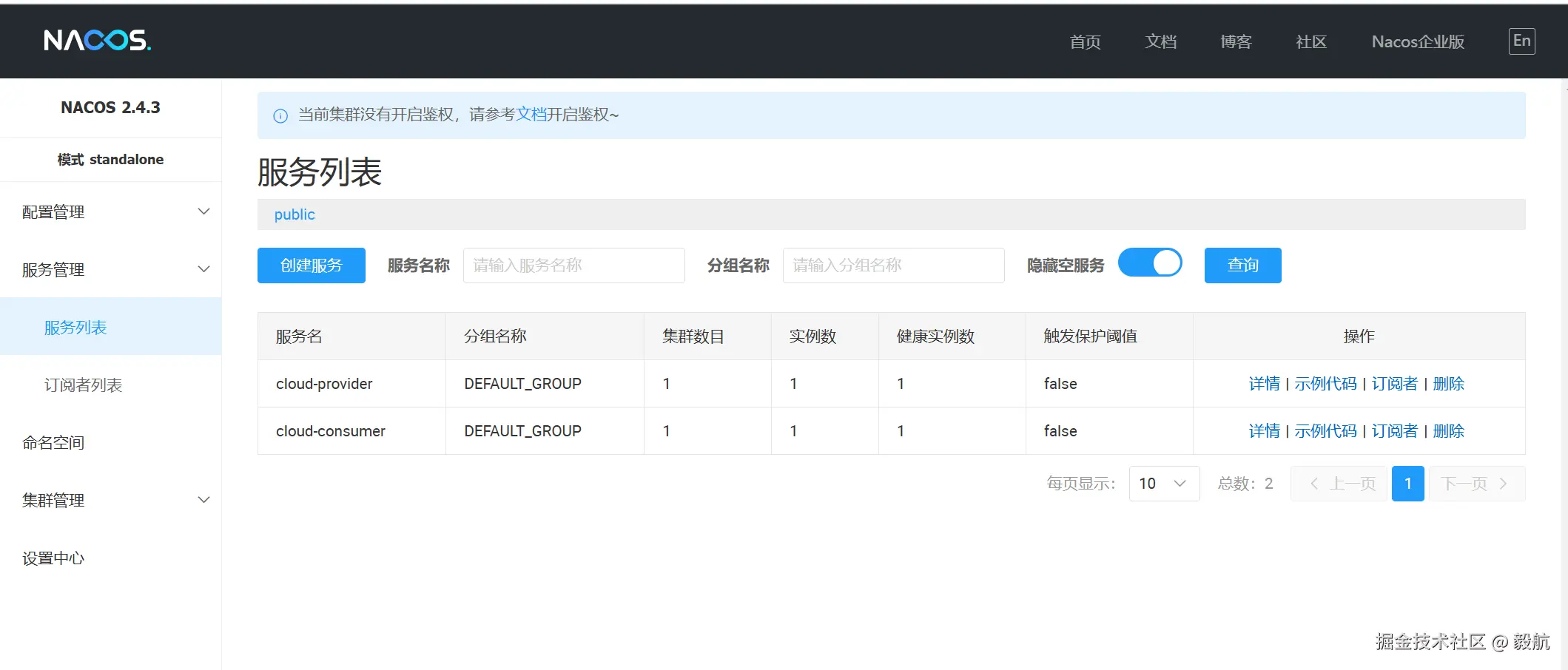Click the 查询 button
The height and width of the screenshot is (670, 1568).
coord(1243,265)
